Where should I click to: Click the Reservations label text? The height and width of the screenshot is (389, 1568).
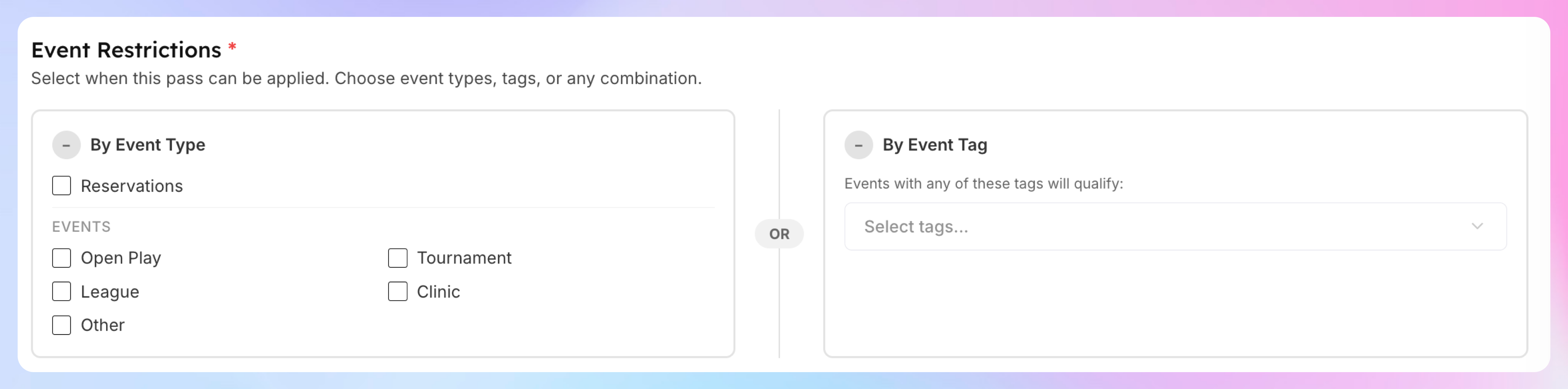(x=132, y=186)
